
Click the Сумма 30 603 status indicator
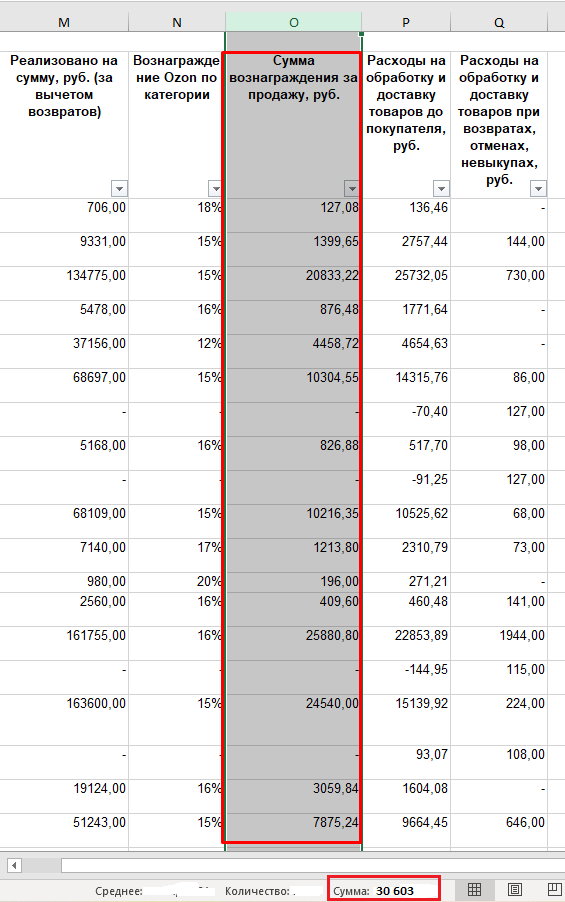(383, 891)
